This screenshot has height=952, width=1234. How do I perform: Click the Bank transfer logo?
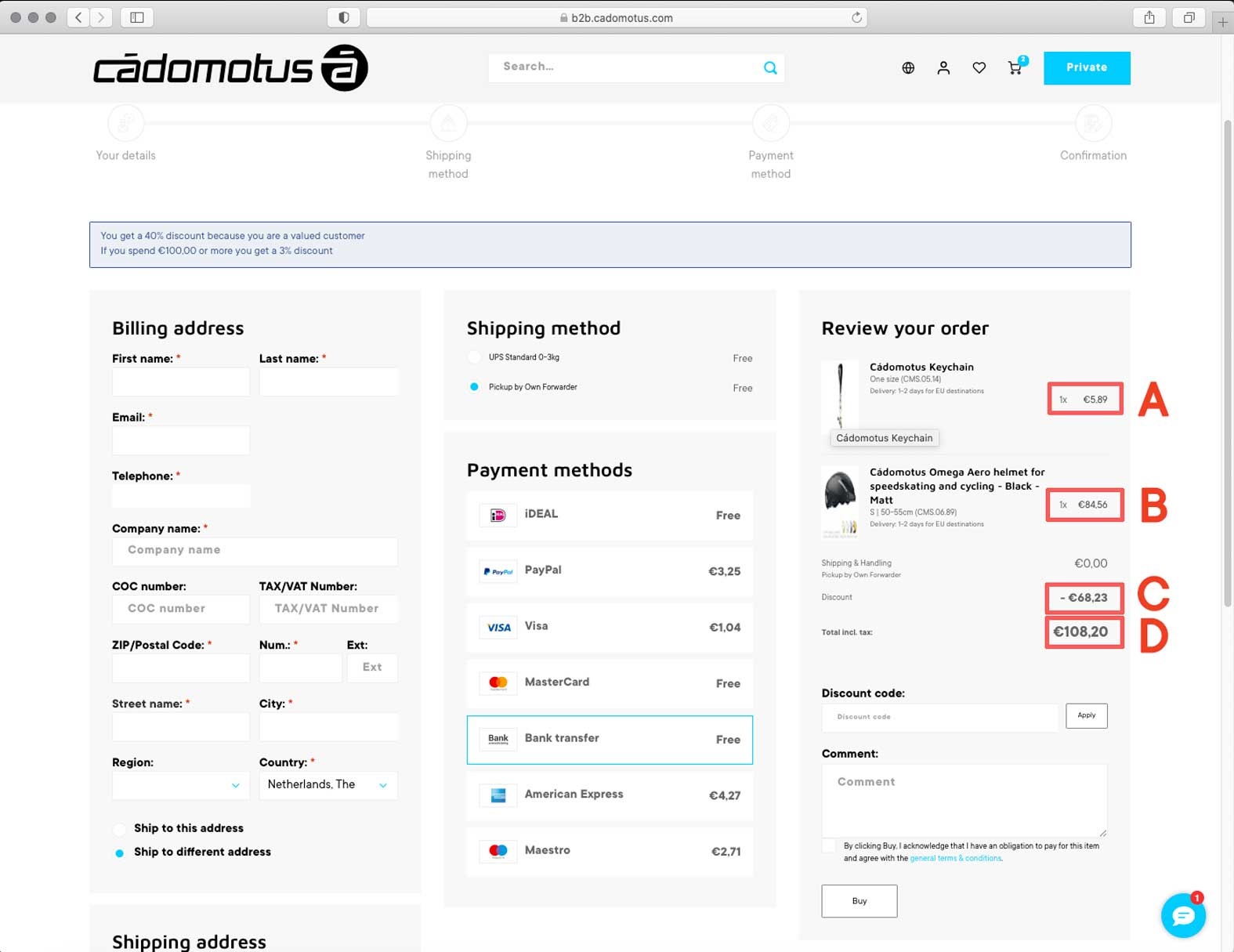pyautogui.click(x=498, y=739)
